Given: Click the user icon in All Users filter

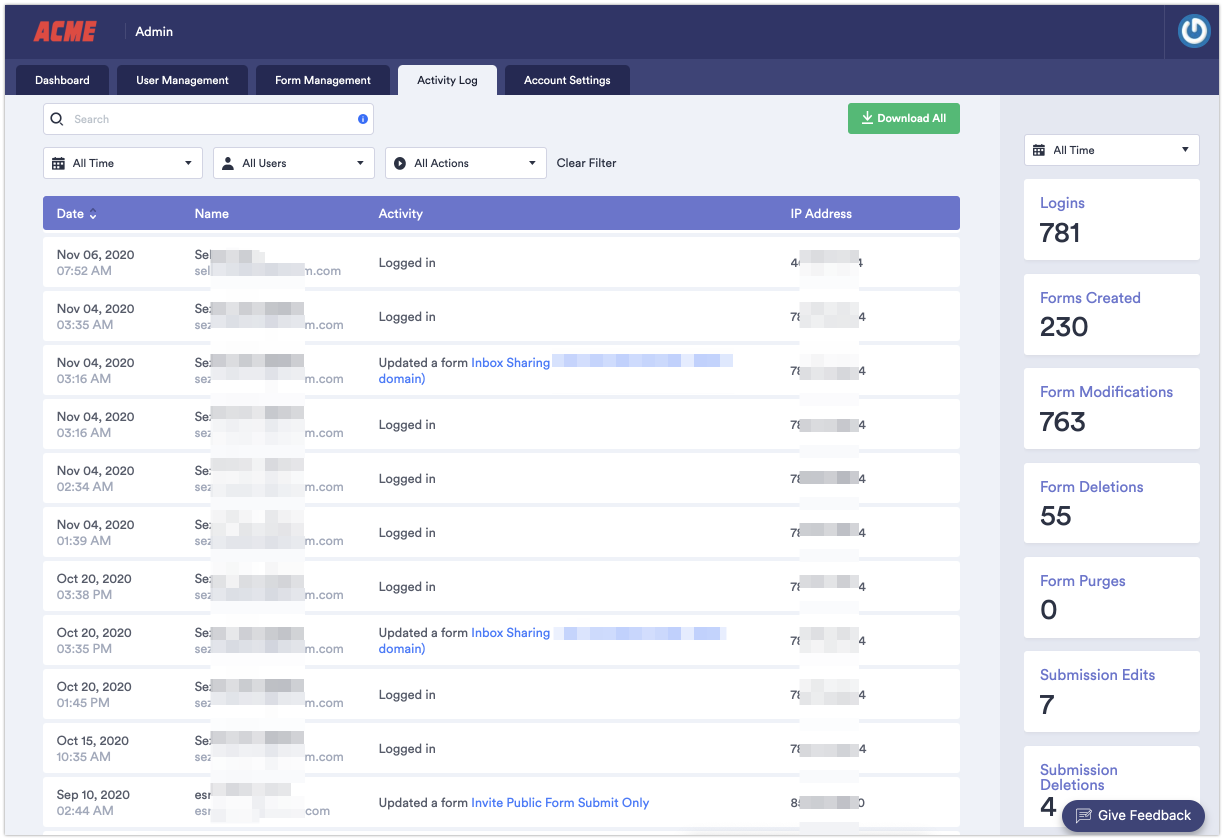Looking at the screenshot, I should click(228, 163).
